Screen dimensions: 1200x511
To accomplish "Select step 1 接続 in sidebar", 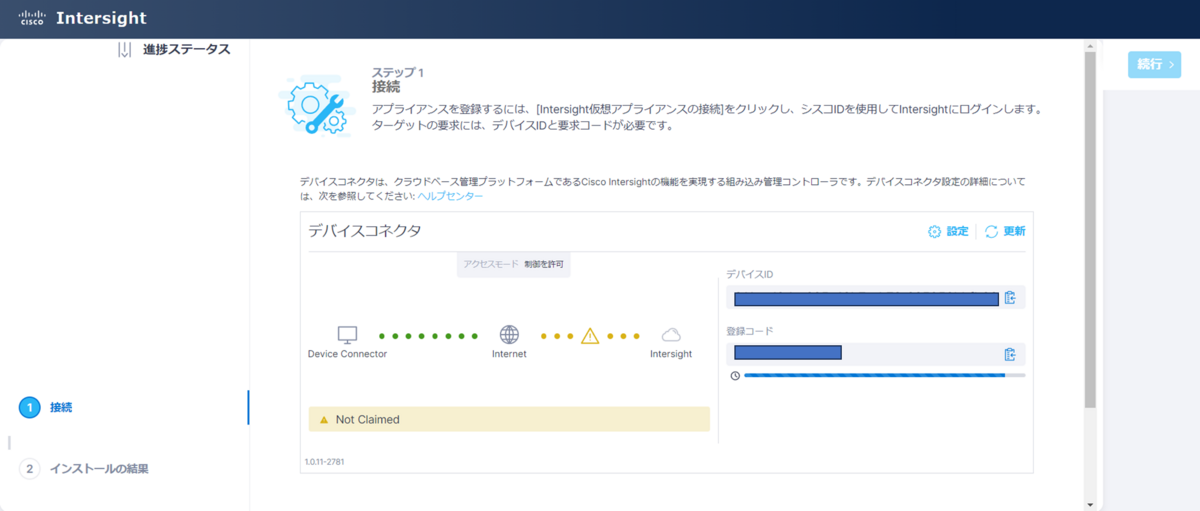I will click(46, 408).
